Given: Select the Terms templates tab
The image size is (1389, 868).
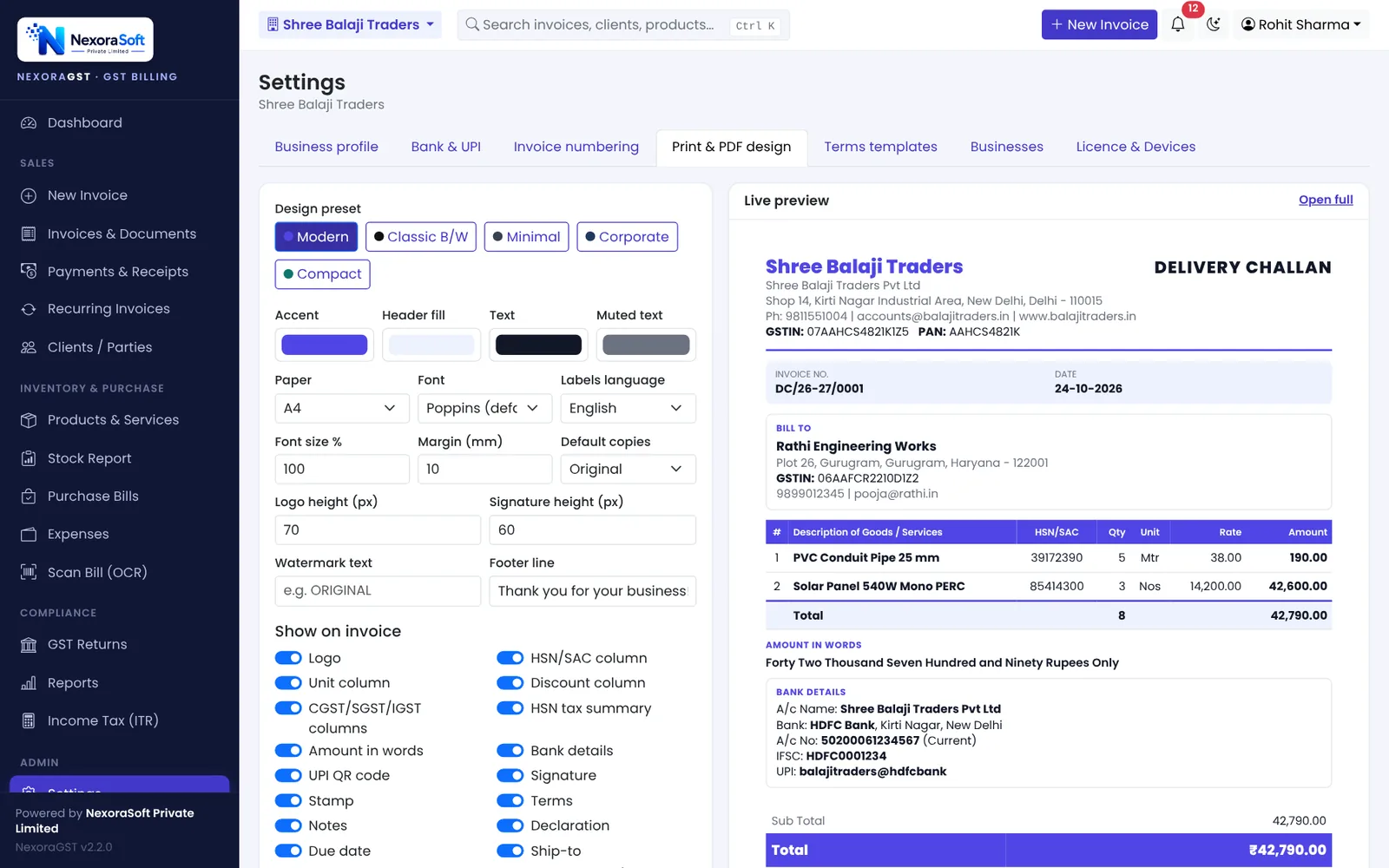Looking at the screenshot, I should pos(880,147).
